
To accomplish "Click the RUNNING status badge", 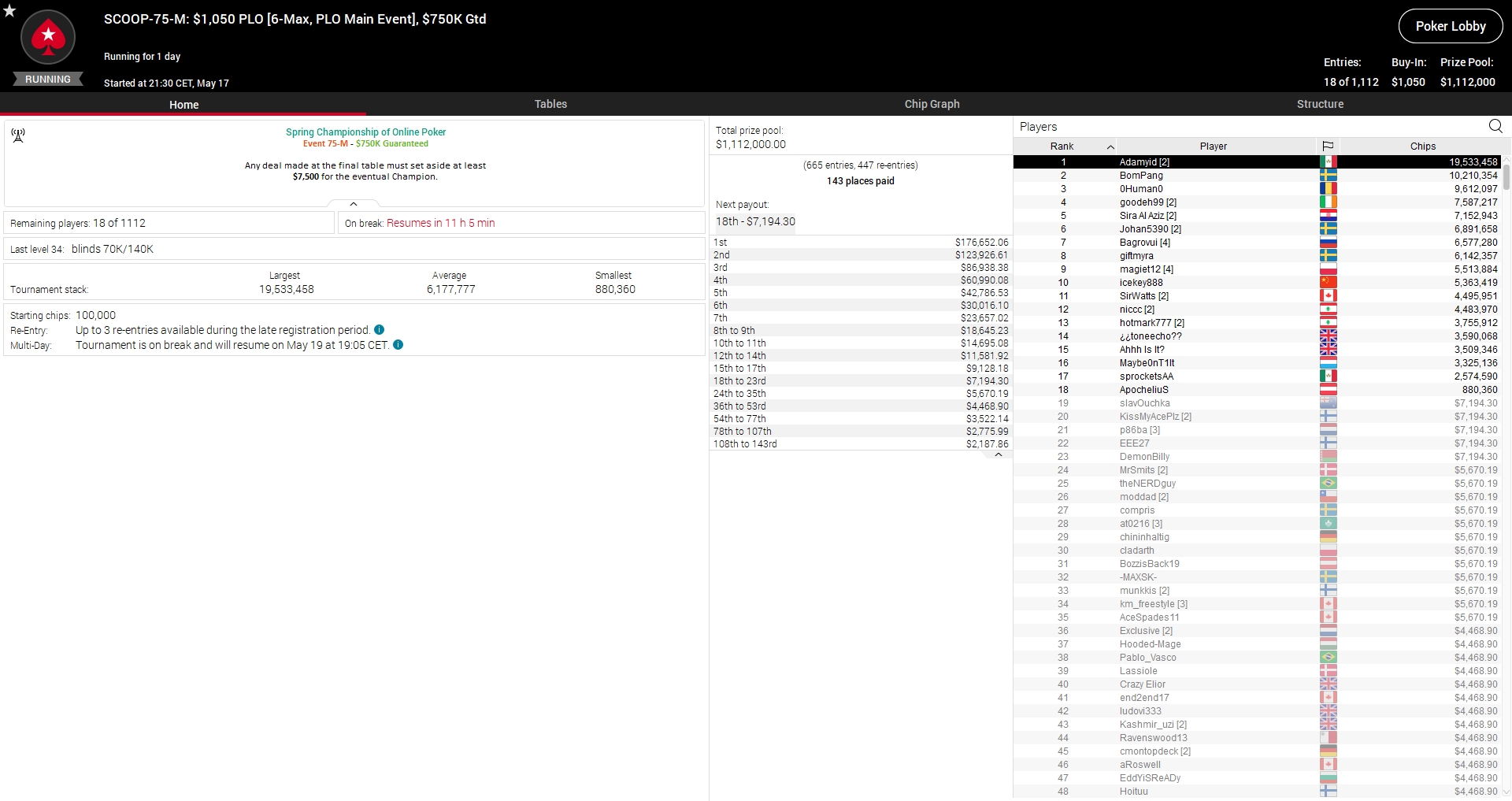I will [x=48, y=80].
